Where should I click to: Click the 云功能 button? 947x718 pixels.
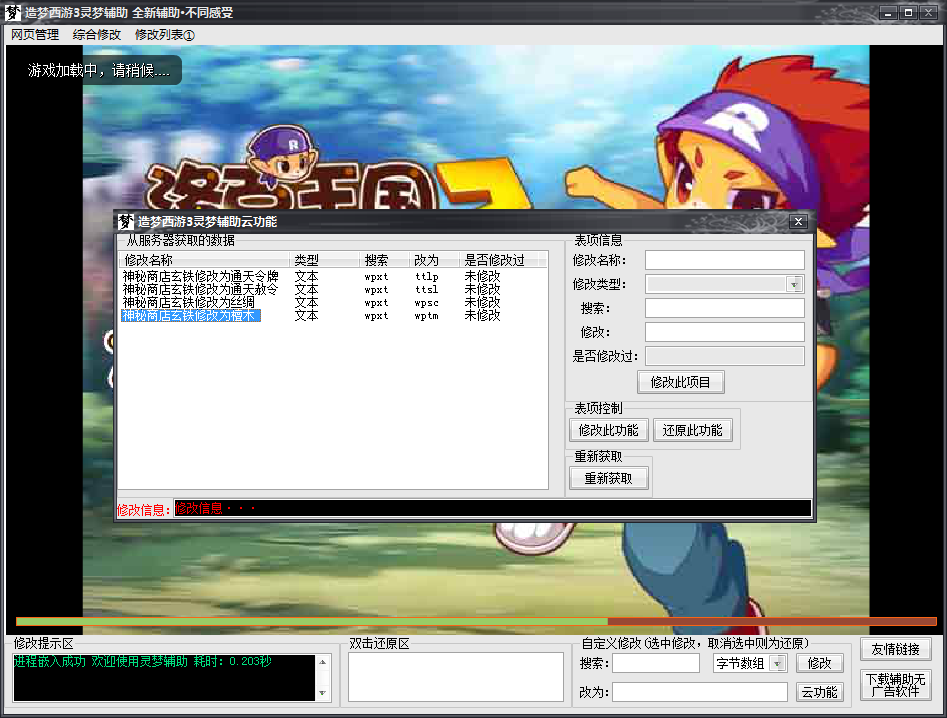point(820,692)
